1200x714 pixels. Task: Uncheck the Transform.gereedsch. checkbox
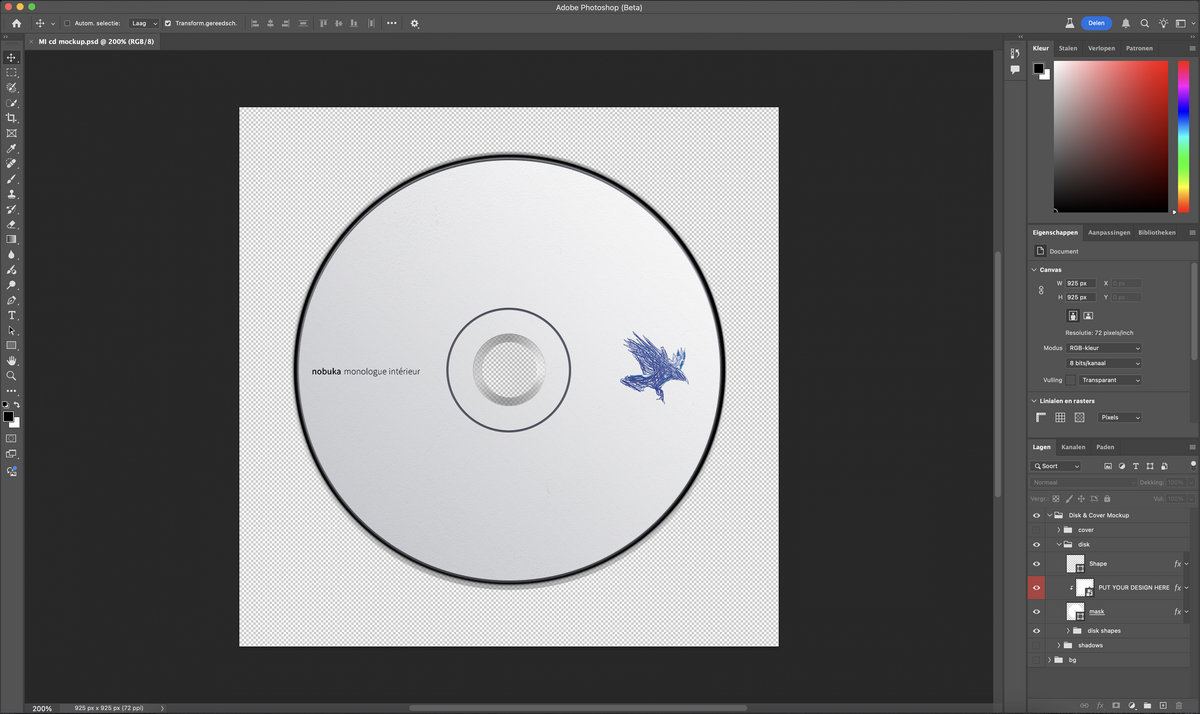[x=168, y=23]
